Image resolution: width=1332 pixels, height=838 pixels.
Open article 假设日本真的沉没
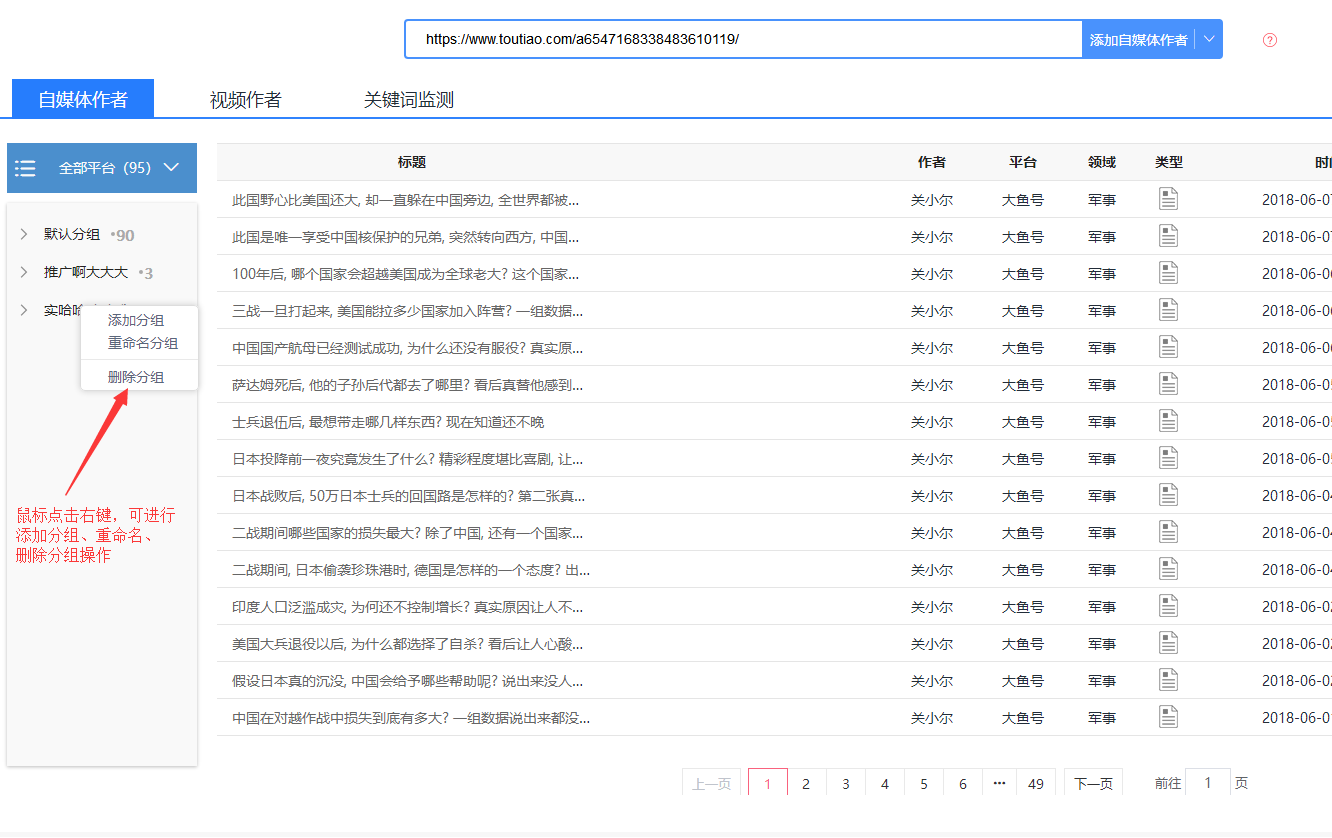tap(407, 681)
